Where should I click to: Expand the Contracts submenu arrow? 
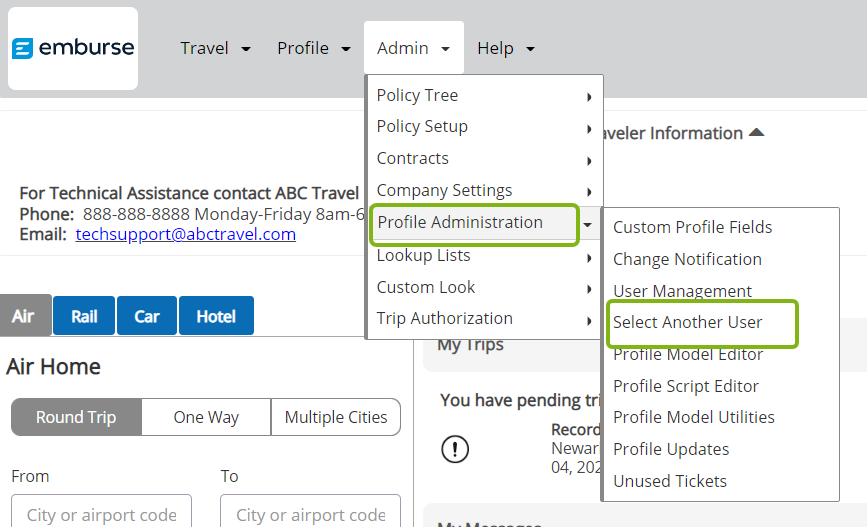[589, 161]
